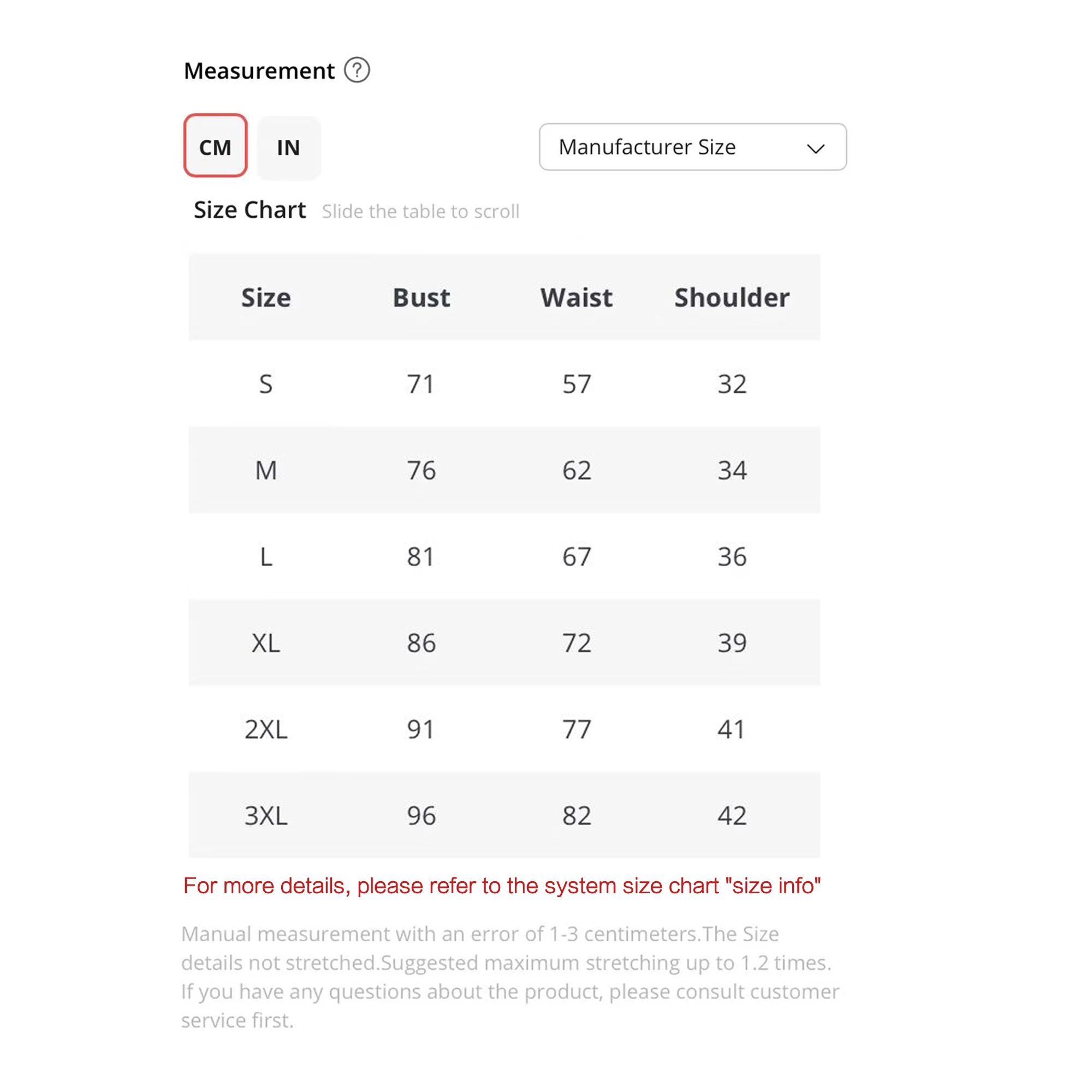Switch units to CM
This screenshot has width=1092, height=1092.
[x=215, y=146]
